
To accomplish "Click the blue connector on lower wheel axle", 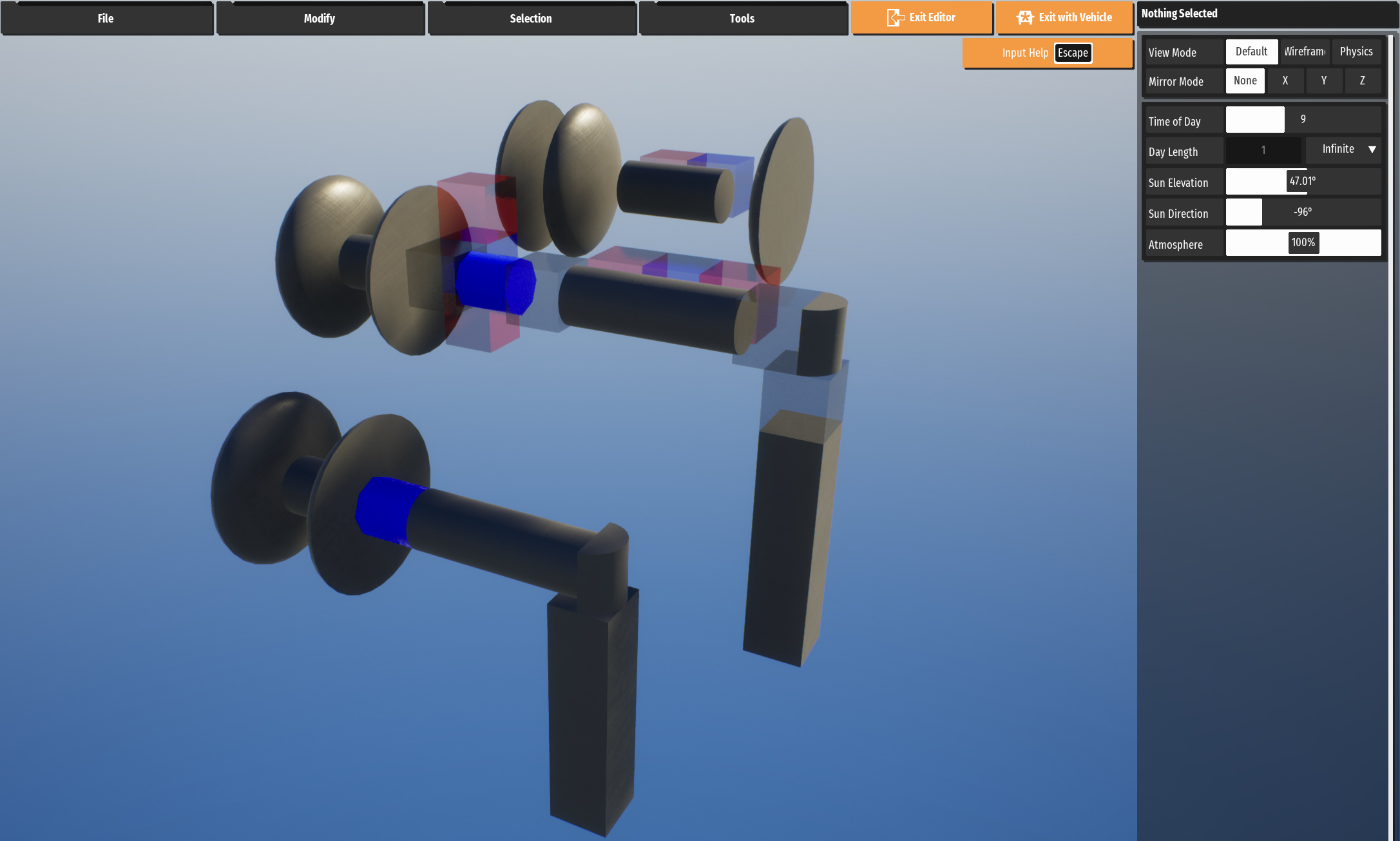I will click(385, 509).
